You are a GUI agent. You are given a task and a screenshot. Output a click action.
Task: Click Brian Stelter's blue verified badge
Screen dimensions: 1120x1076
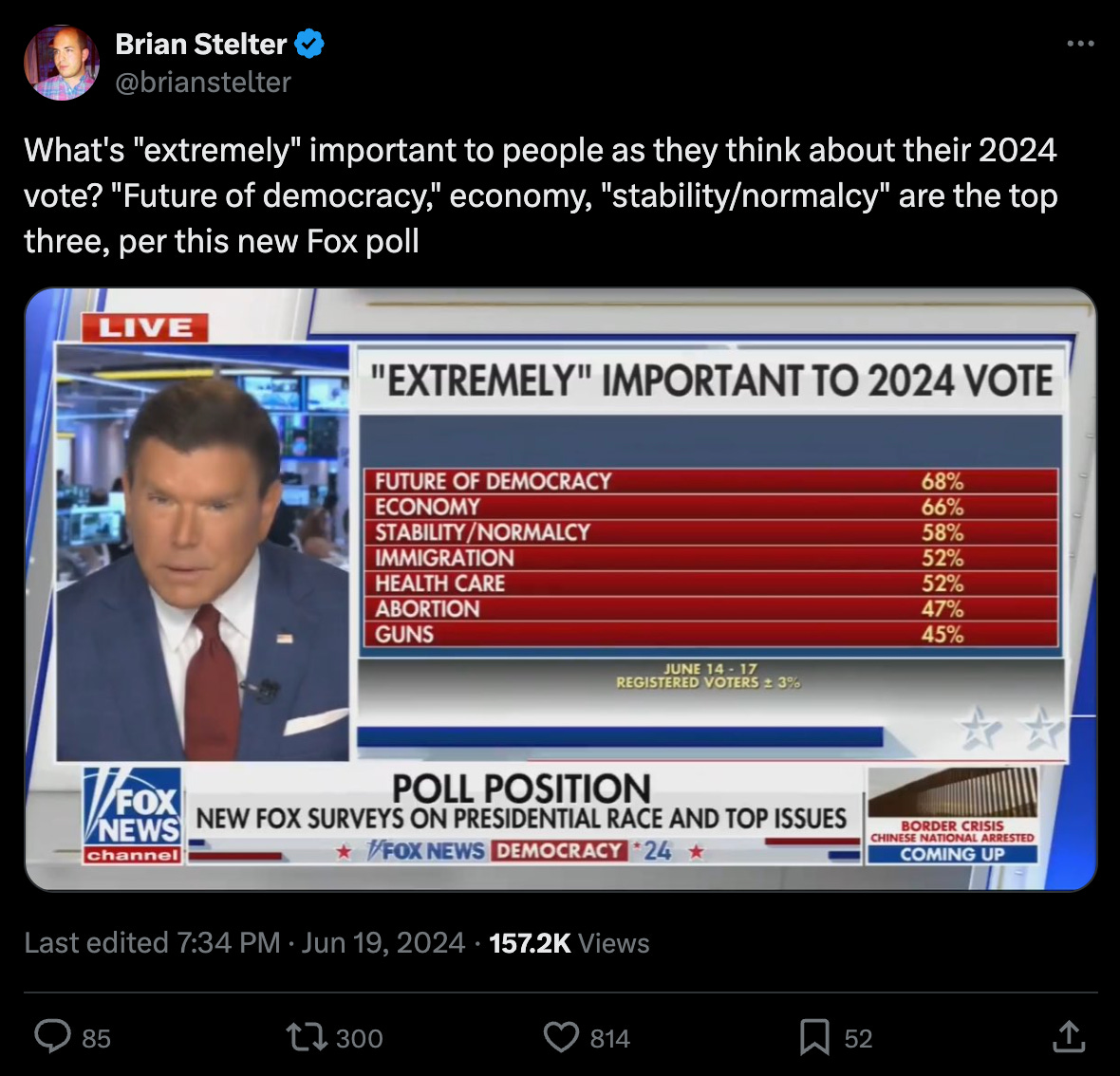click(308, 44)
